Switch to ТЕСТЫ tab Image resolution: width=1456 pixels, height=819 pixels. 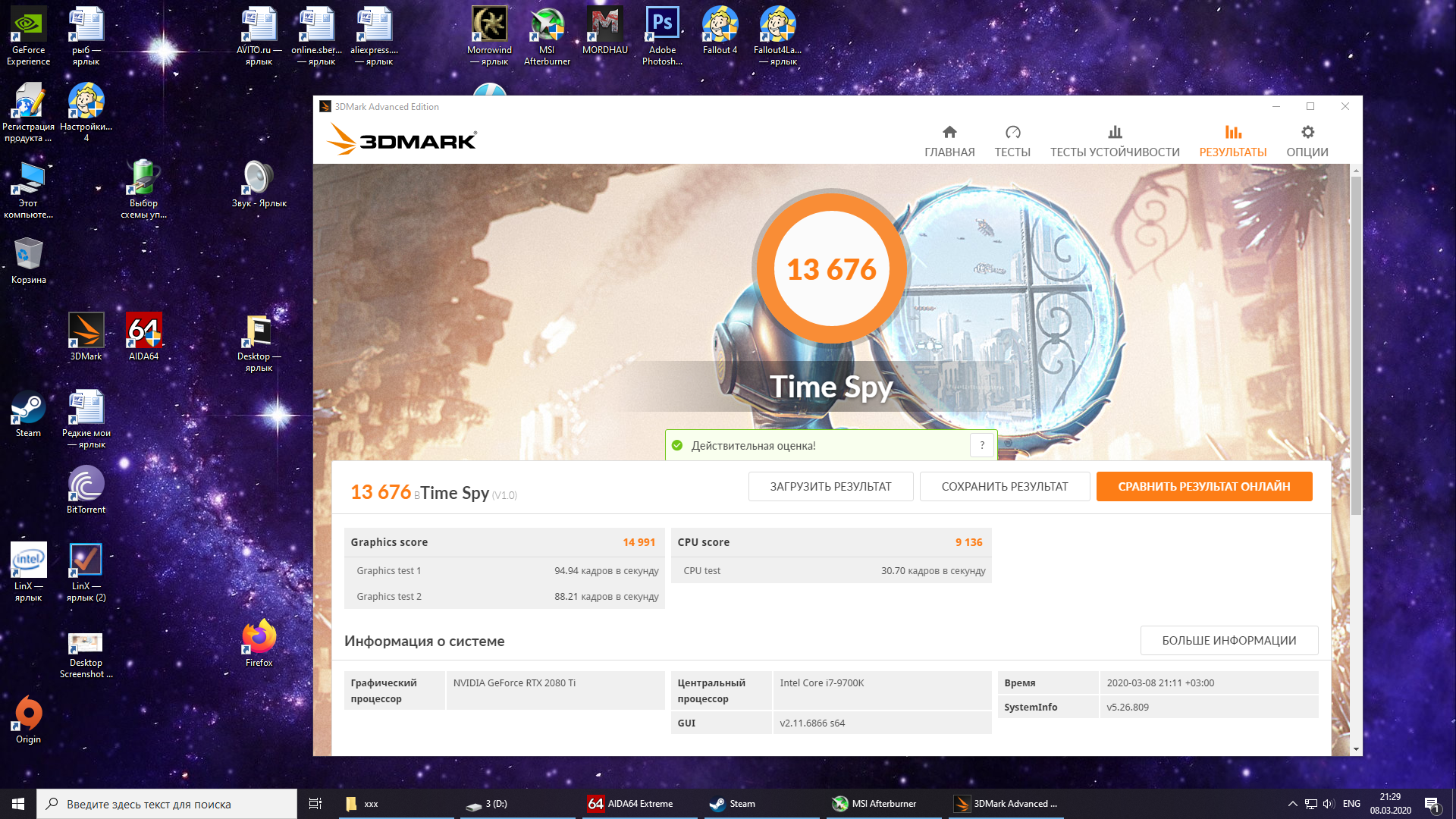pyautogui.click(x=1012, y=142)
